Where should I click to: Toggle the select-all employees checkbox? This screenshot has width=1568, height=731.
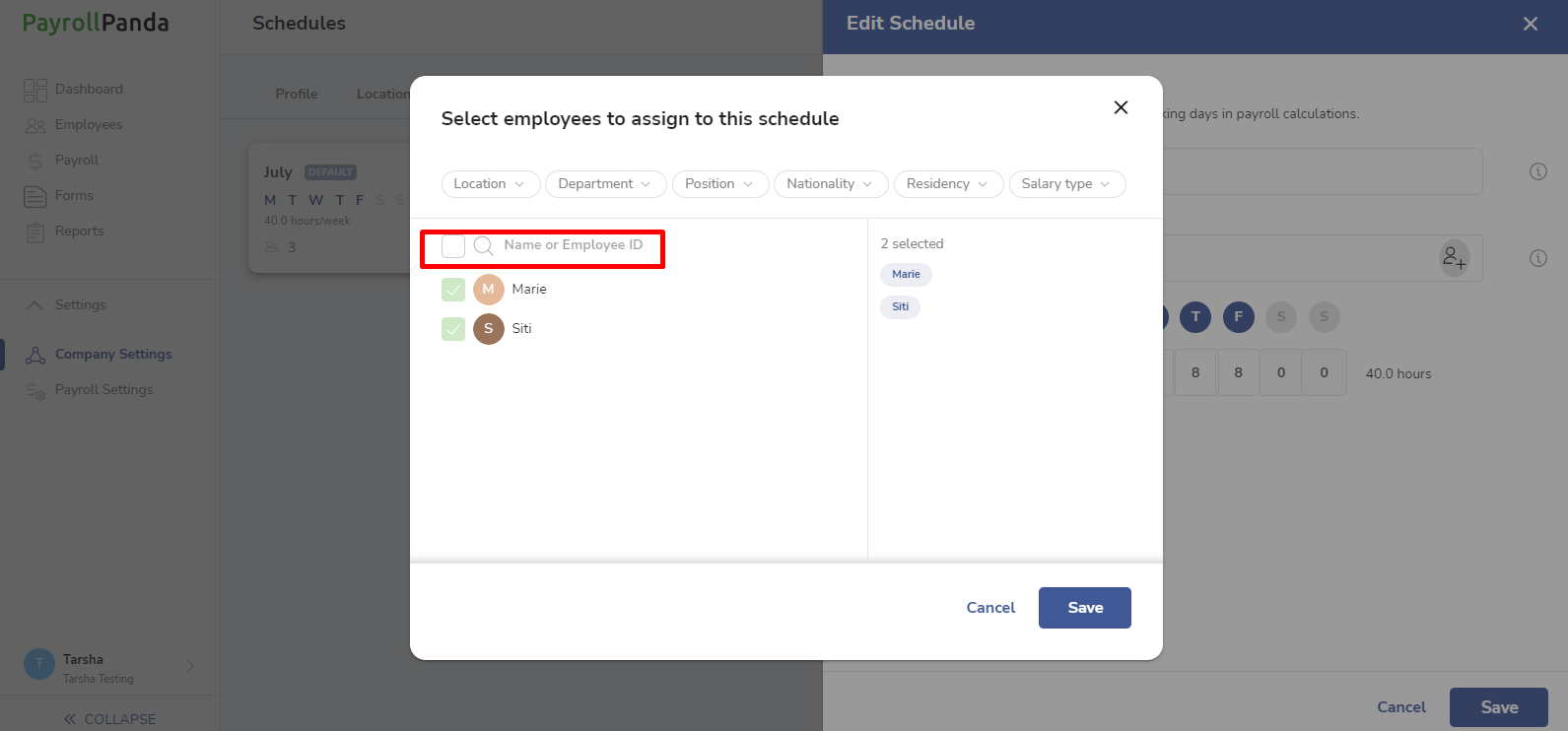[x=453, y=245]
